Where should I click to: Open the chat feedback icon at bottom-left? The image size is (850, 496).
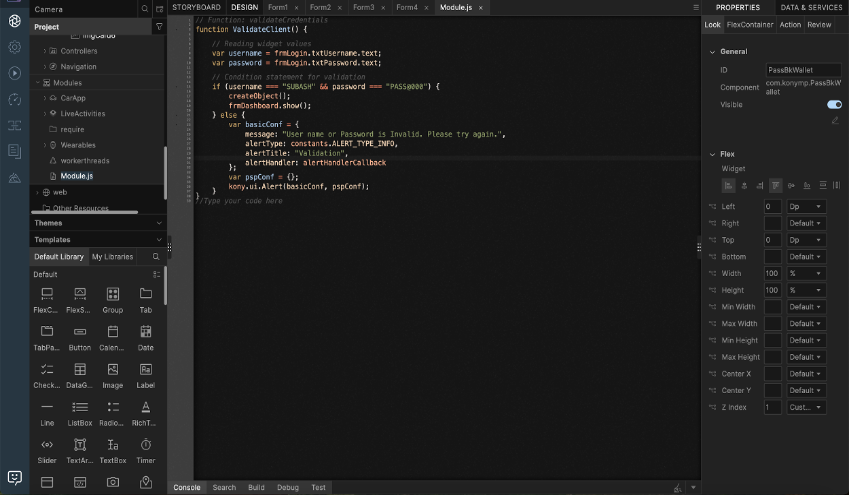(14, 478)
